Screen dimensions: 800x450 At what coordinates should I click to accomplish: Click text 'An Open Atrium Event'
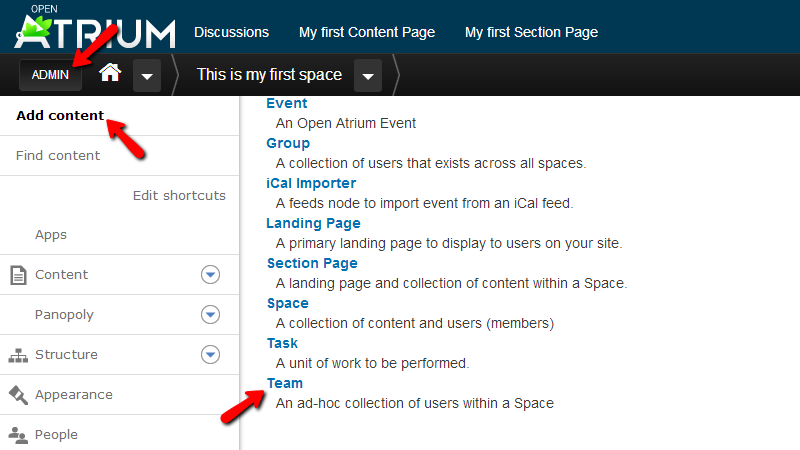click(x=346, y=123)
